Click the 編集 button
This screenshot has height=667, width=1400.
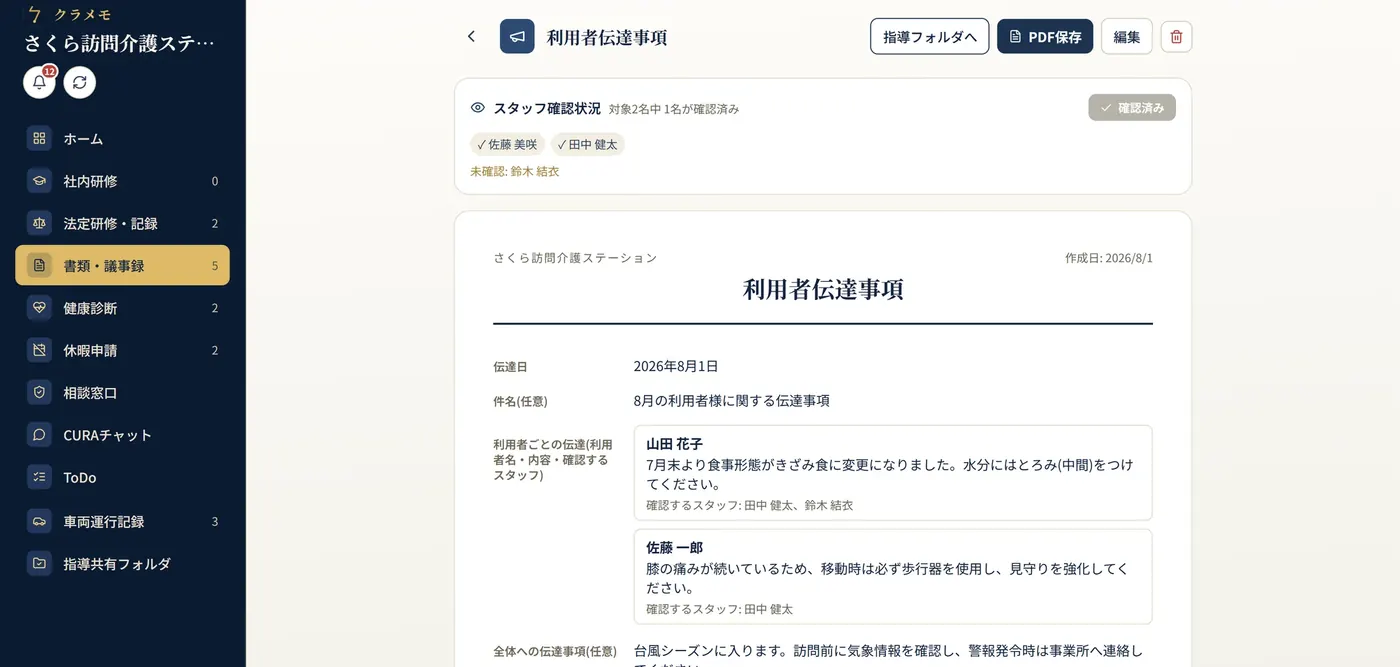click(1127, 37)
